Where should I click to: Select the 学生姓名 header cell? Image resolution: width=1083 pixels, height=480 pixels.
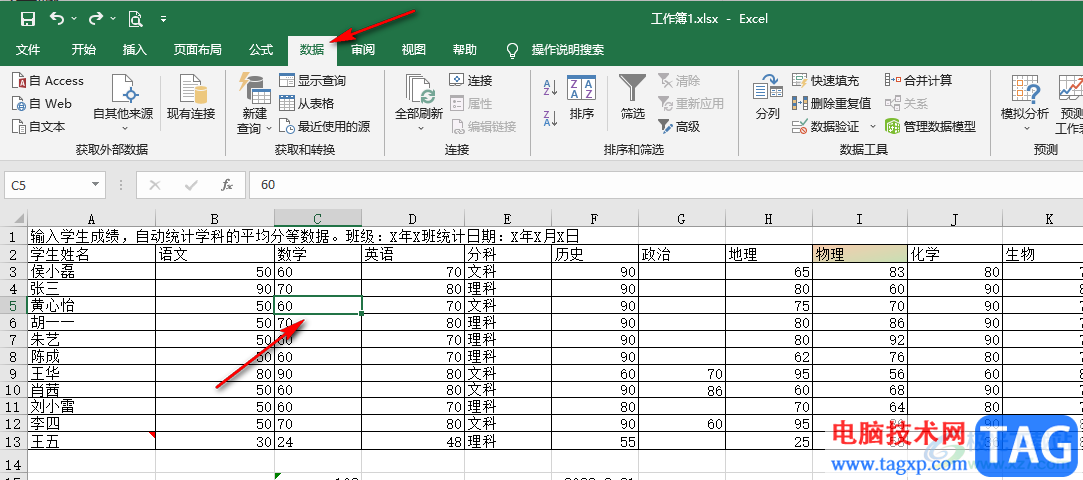(91, 254)
